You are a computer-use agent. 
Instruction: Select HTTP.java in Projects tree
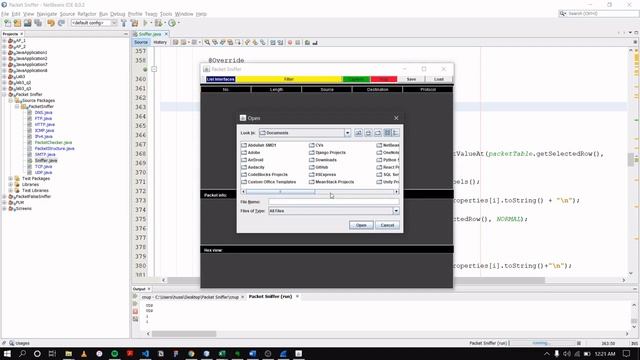[44, 124]
